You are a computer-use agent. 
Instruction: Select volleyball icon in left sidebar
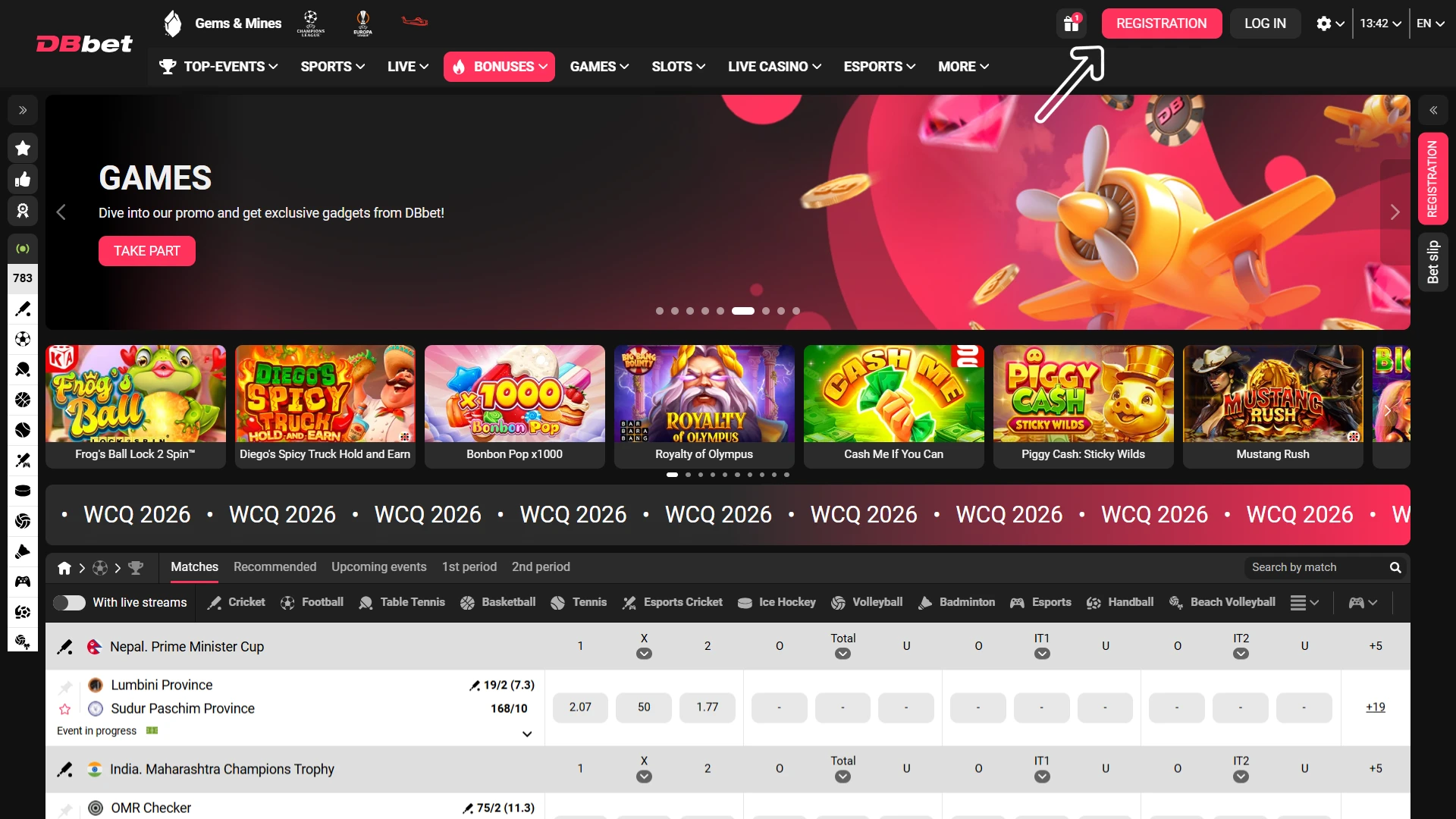(23, 521)
